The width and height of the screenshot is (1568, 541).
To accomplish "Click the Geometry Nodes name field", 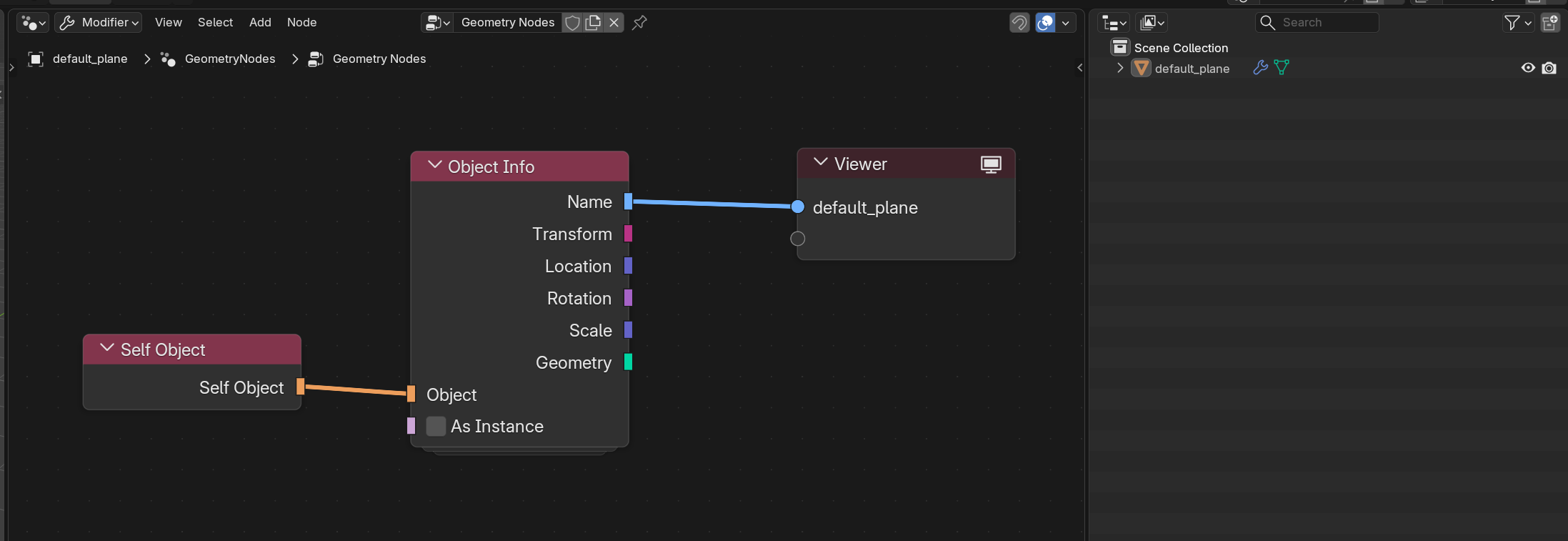I will click(x=508, y=23).
